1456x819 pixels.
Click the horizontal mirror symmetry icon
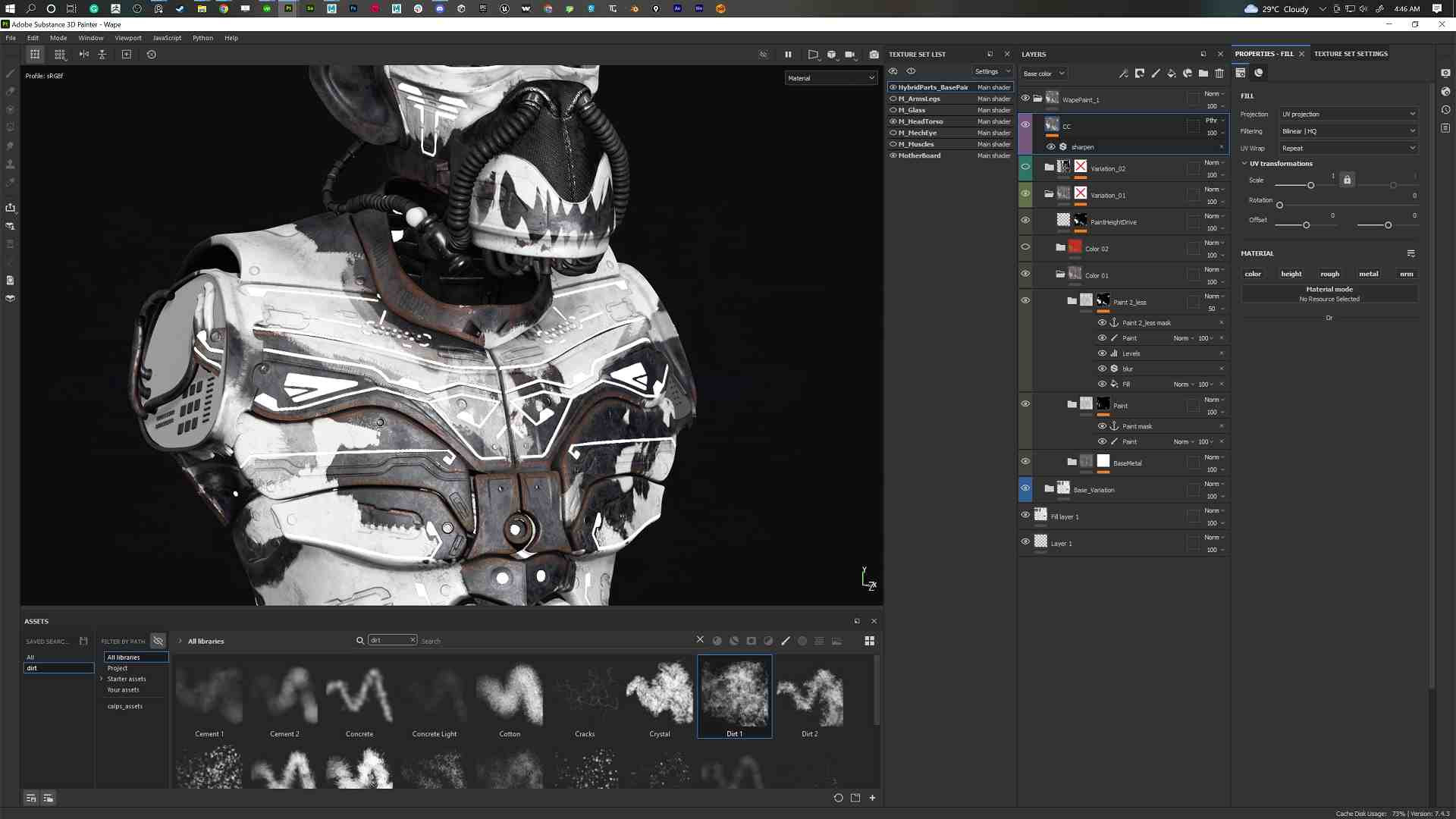click(84, 55)
